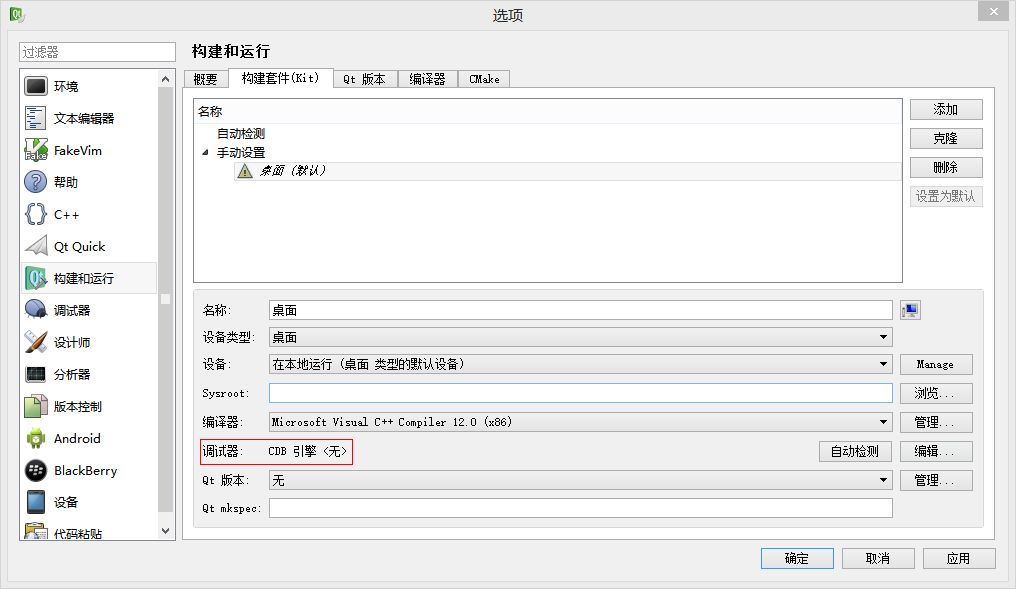Click the kit icon button beside 名称 field
Viewport: 1016px width, 589px height.
click(910, 310)
